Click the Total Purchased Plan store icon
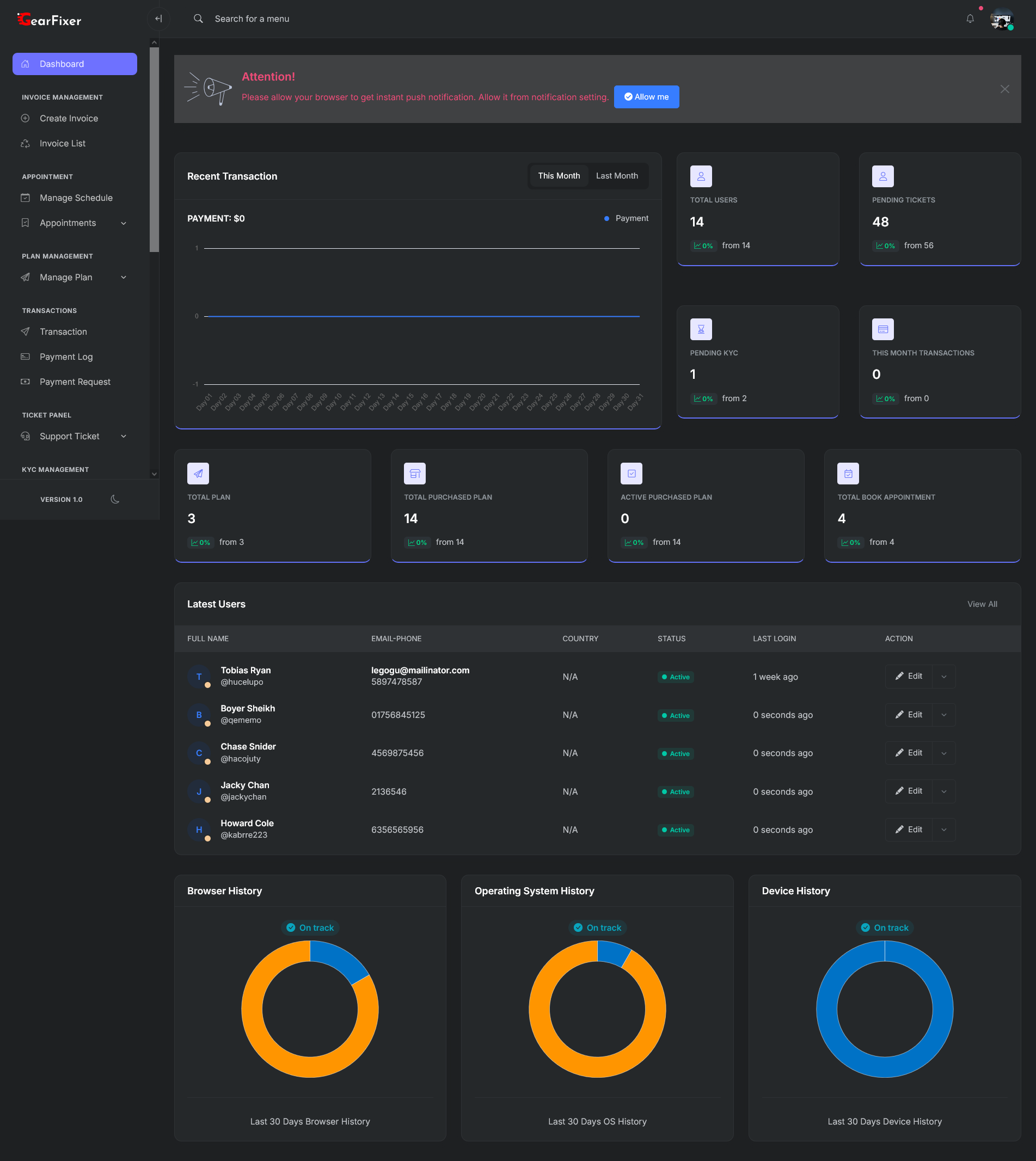Image resolution: width=1036 pixels, height=1161 pixels. [x=415, y=474]
